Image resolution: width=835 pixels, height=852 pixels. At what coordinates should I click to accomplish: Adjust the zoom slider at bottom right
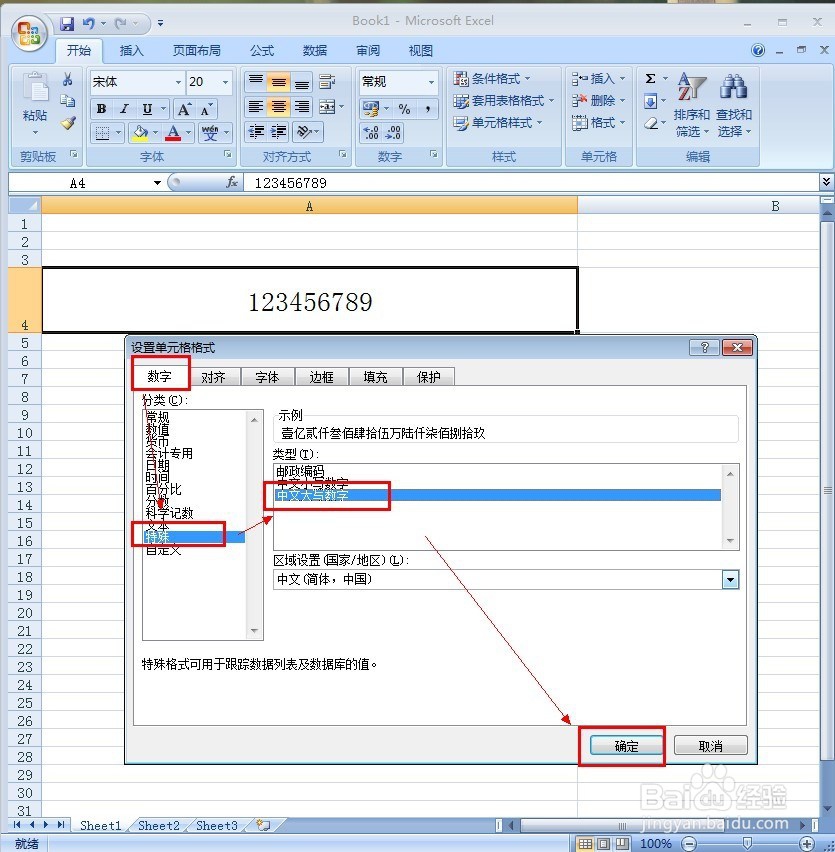pyautogui.click(x=745, y=843)
